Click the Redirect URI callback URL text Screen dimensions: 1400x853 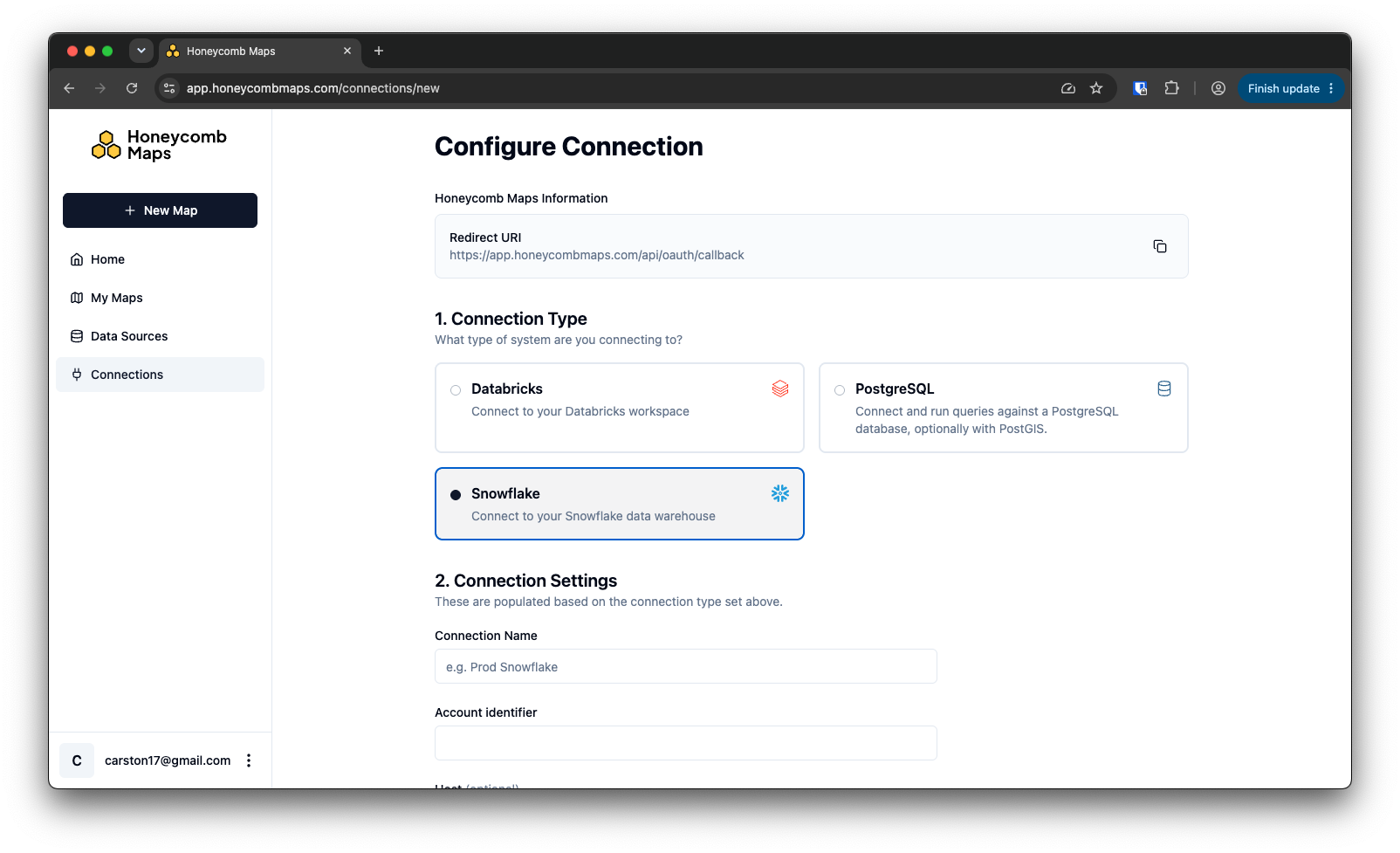[x=597, y=255]
